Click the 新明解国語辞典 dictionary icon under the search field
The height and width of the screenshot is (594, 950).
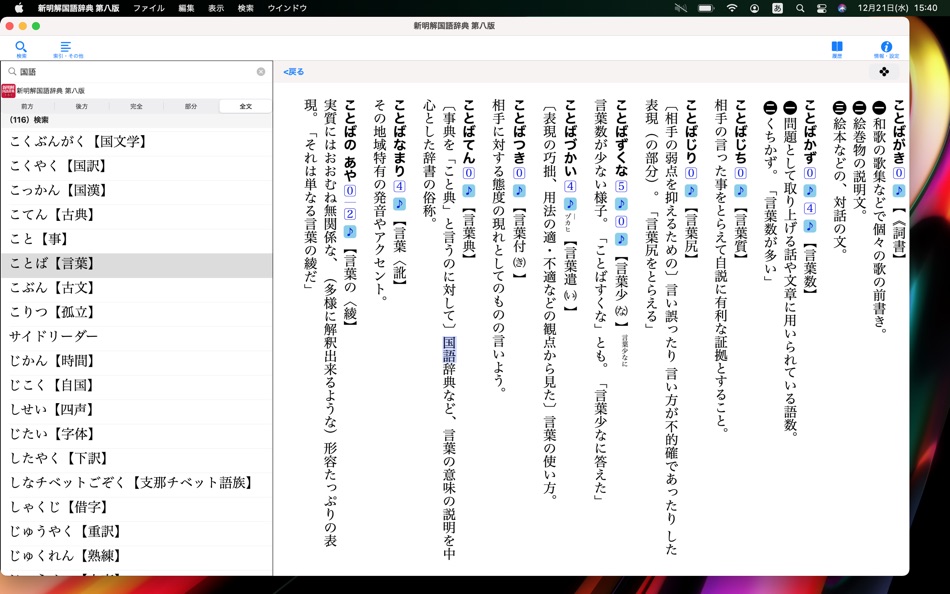[8, 90]
